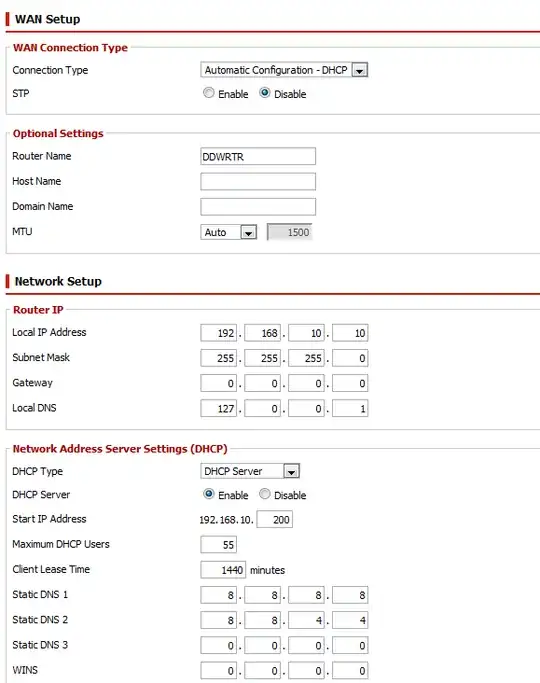Focus the Domain Name field
The height and width of the screenshot is (683, 540).
(x=258, y=206)
